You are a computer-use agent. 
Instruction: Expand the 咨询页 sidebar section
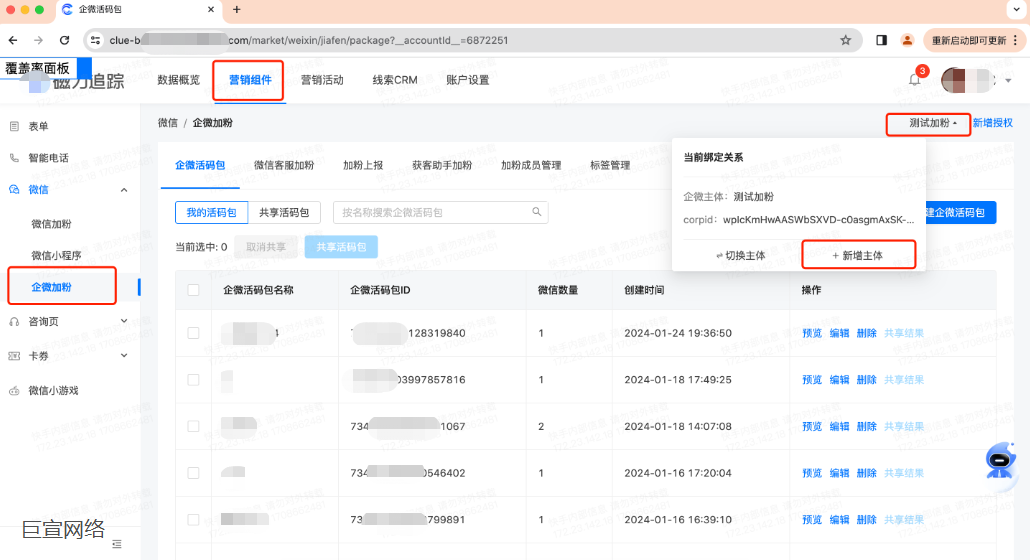pos(124,321)
